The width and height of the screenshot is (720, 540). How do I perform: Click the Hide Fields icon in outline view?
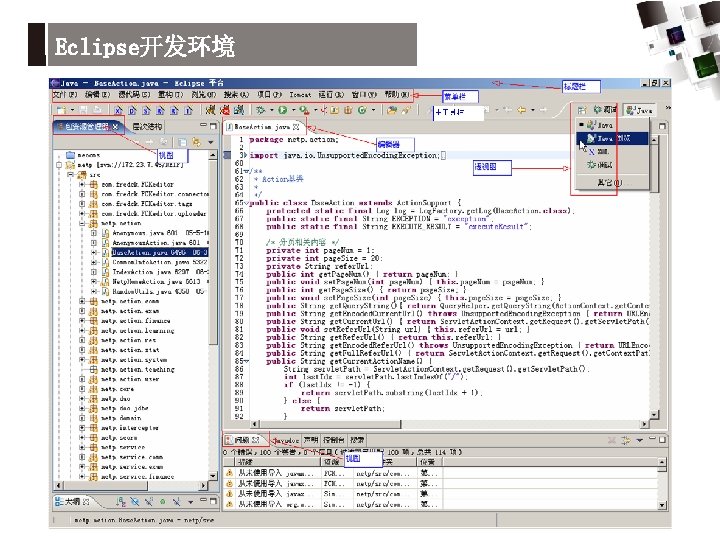[135, 502]
